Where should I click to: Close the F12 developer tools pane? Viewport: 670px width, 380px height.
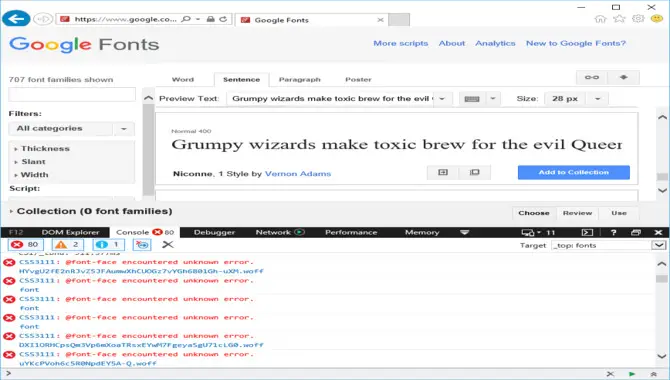(658, 233)
